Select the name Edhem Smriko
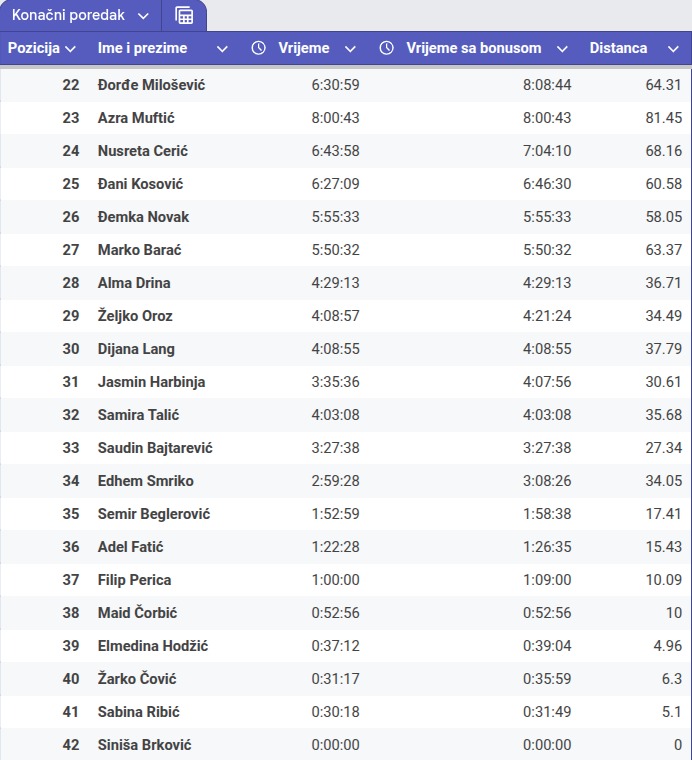This screenshot has width=692, height=760. (146, 480)
